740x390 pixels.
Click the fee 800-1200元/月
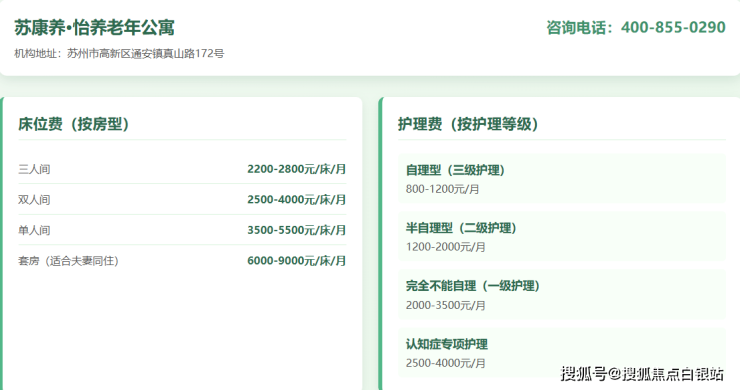pos(442,189)
